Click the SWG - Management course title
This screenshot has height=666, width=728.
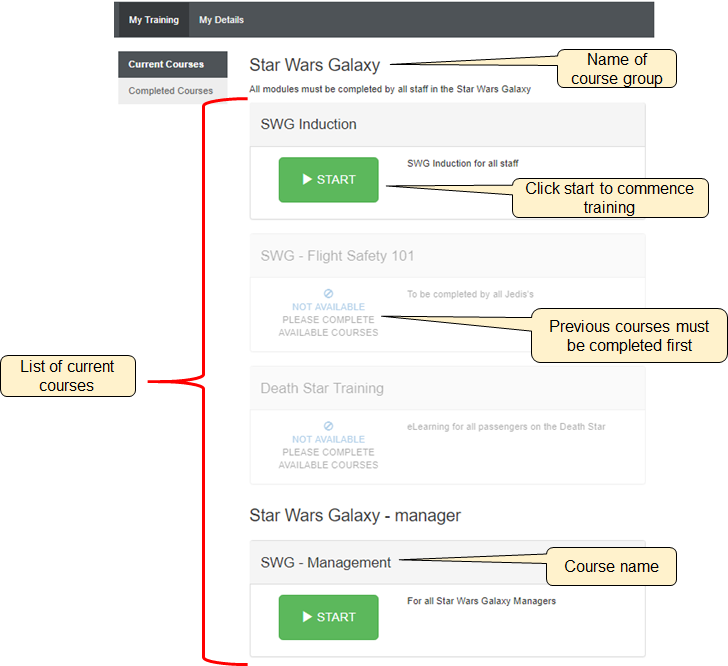pos(325,563)
